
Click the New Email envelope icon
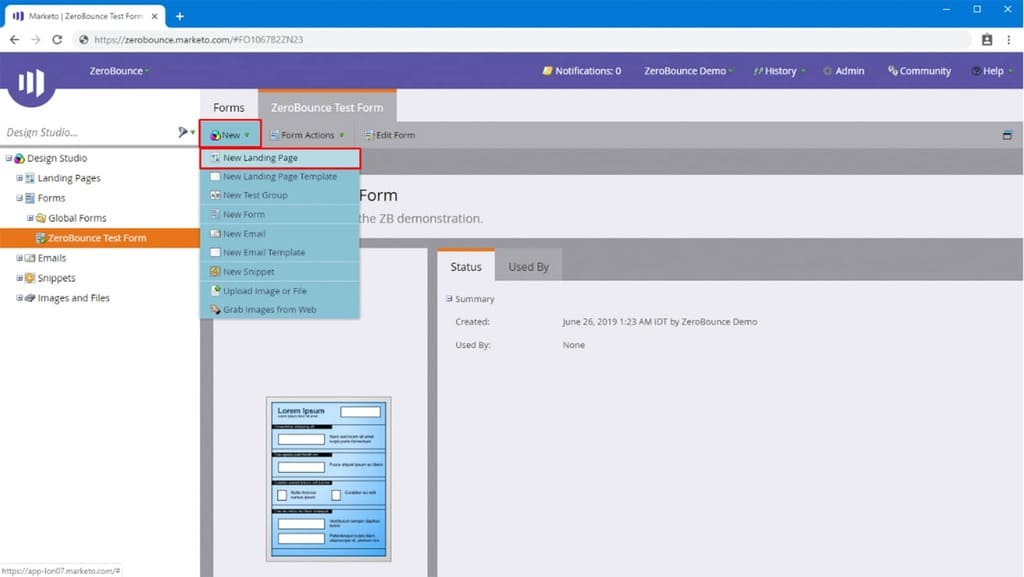[x=215, y=234]
